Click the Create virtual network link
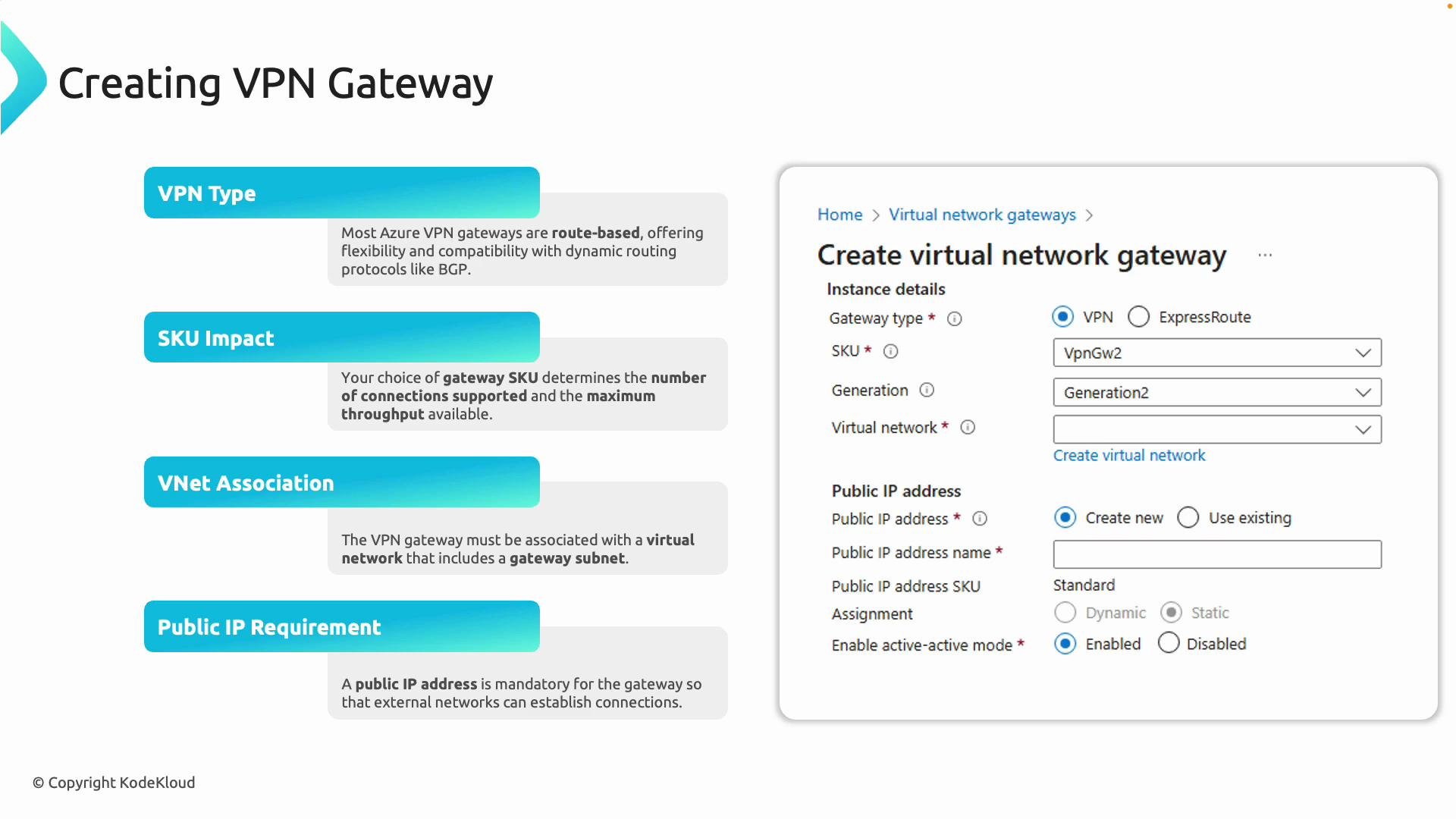Viewport: 1456px width, 819px height. [x=1129, y=455]
